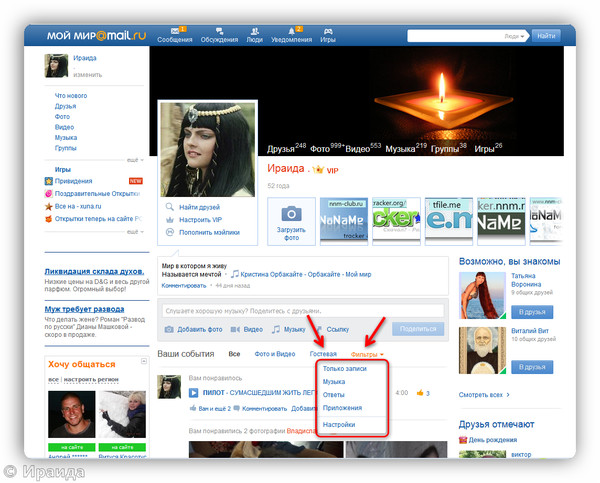600x483 pixels.
Task: Open the Группы sidebar link
Action: 65,148
